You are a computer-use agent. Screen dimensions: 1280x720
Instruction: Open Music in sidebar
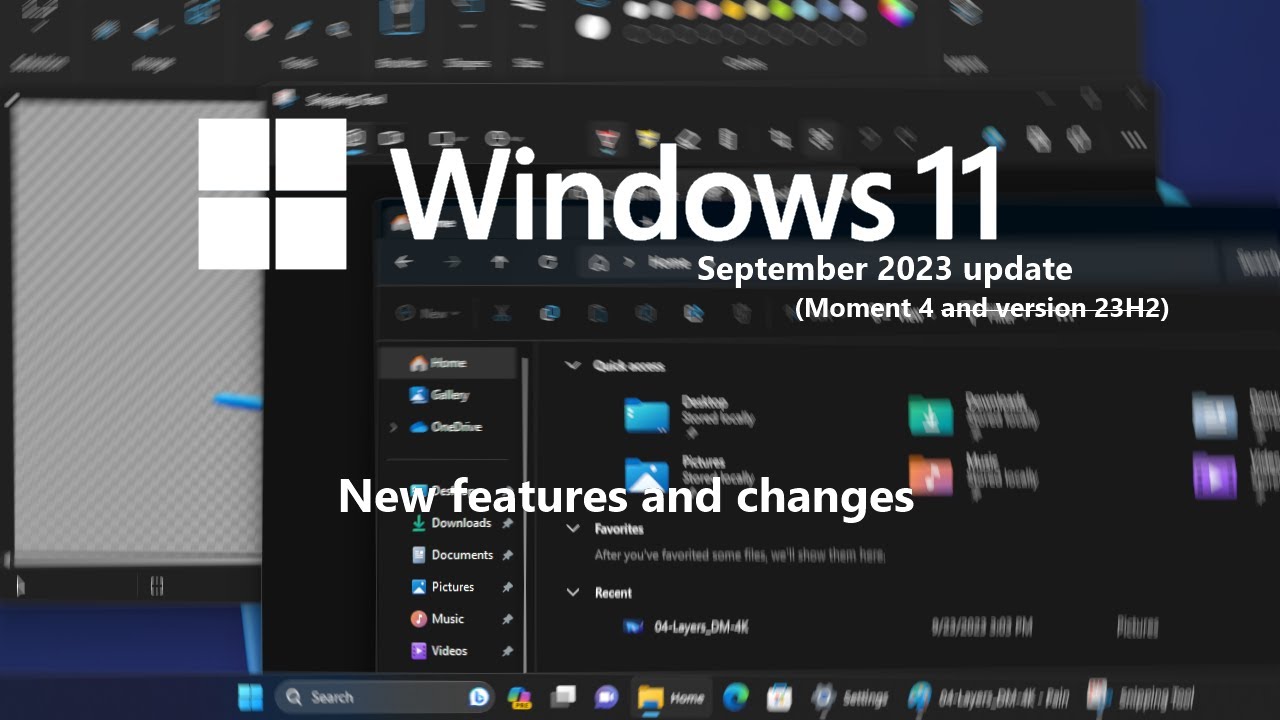pyautogui.click(x=449, y=619)
